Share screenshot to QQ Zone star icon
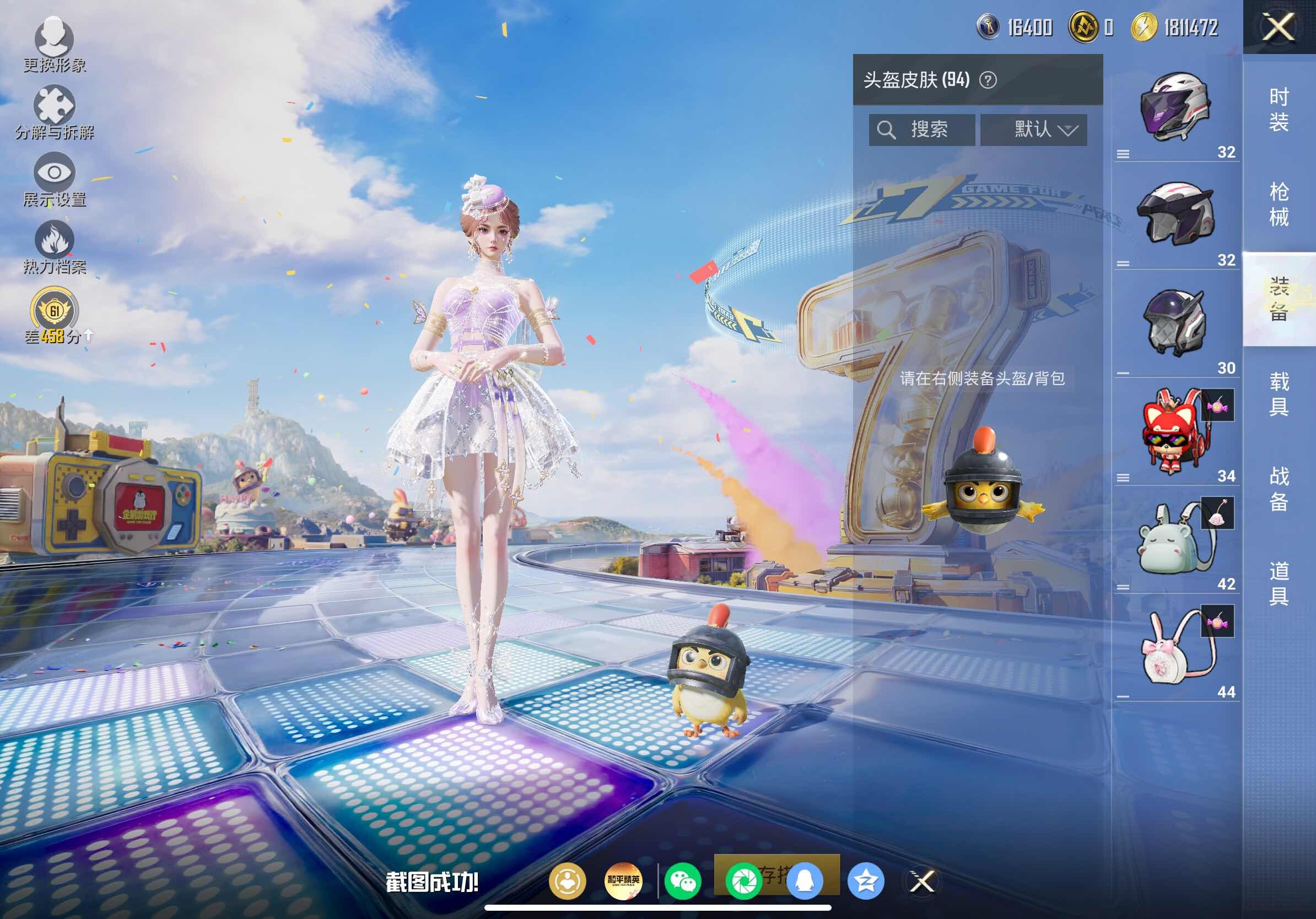Viewport: 1316px width, 919px height. tap(866, 880)
